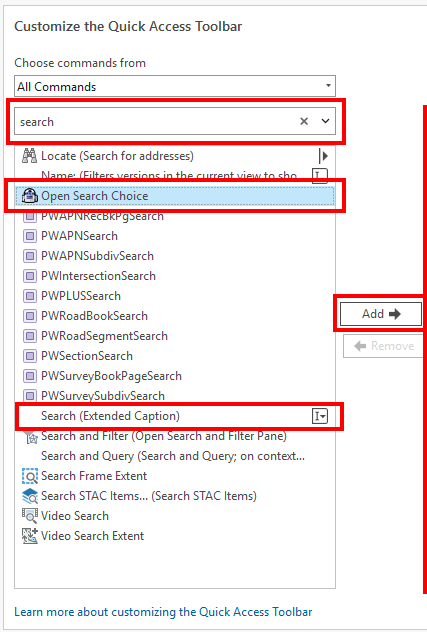Open the Choose commands from dropdown
The height and width of the screenshot is (632, 427).
[328, 86]
